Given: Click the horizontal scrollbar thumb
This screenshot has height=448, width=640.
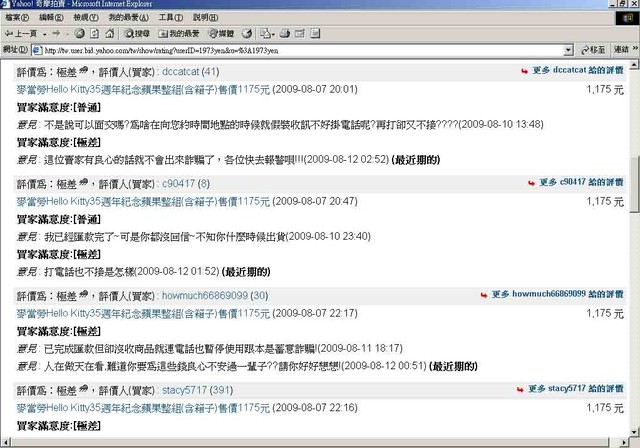Looking at the screenshot, I should coord(309,442).
